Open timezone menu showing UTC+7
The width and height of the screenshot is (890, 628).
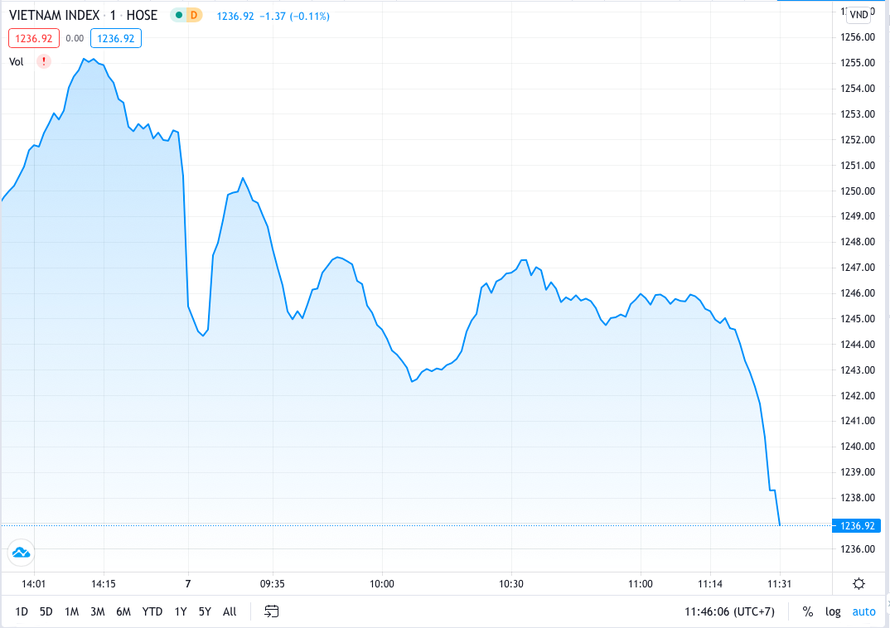pyautogui.click(x=730, y=611)
